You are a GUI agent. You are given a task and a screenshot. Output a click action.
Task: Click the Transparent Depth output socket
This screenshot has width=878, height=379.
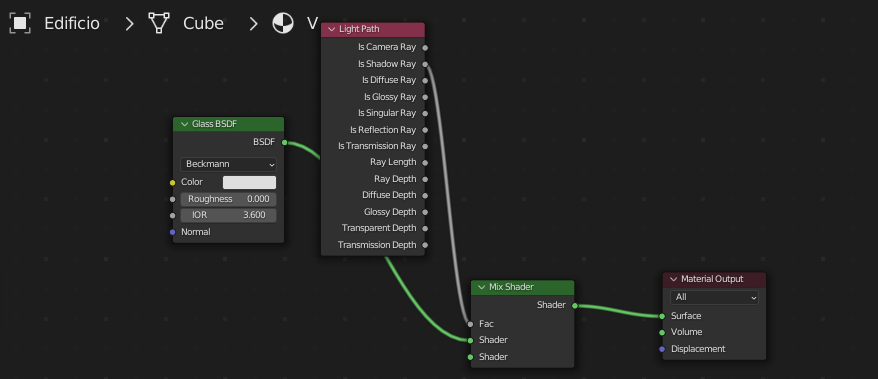[425, 228]
